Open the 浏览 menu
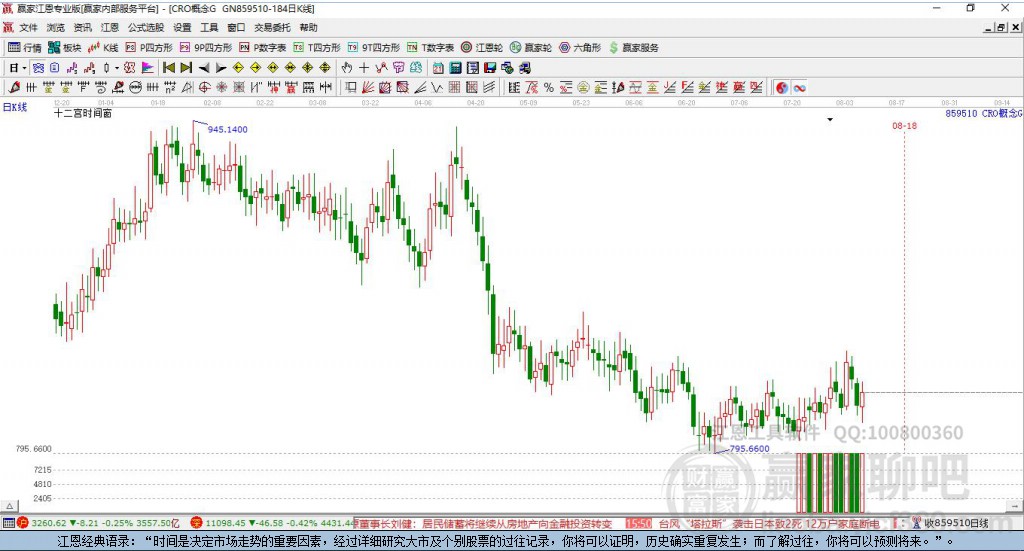 tap(56, 27)
